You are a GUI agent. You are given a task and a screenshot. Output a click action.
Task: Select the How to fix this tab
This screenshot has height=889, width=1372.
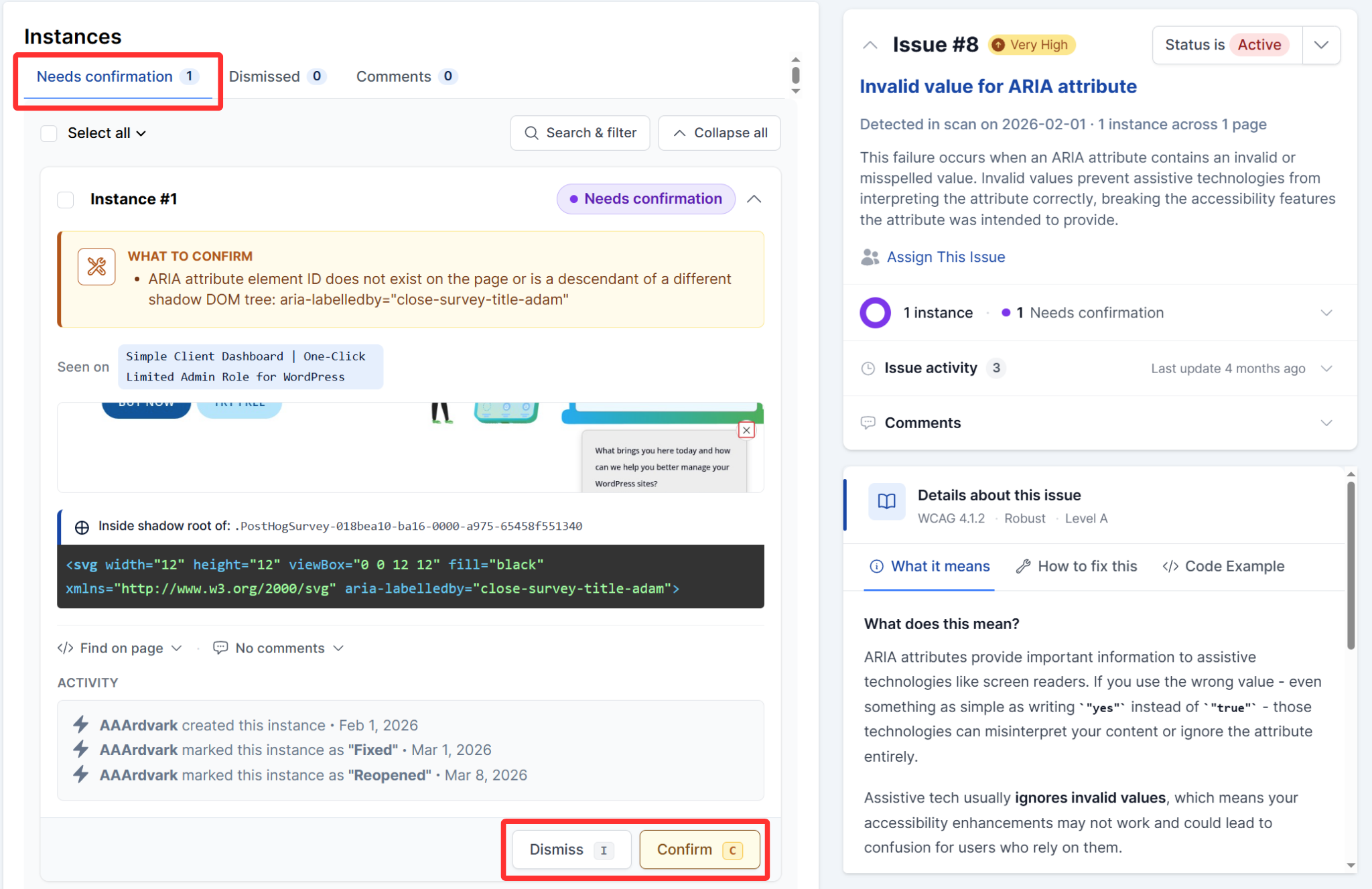point(1077,566)
